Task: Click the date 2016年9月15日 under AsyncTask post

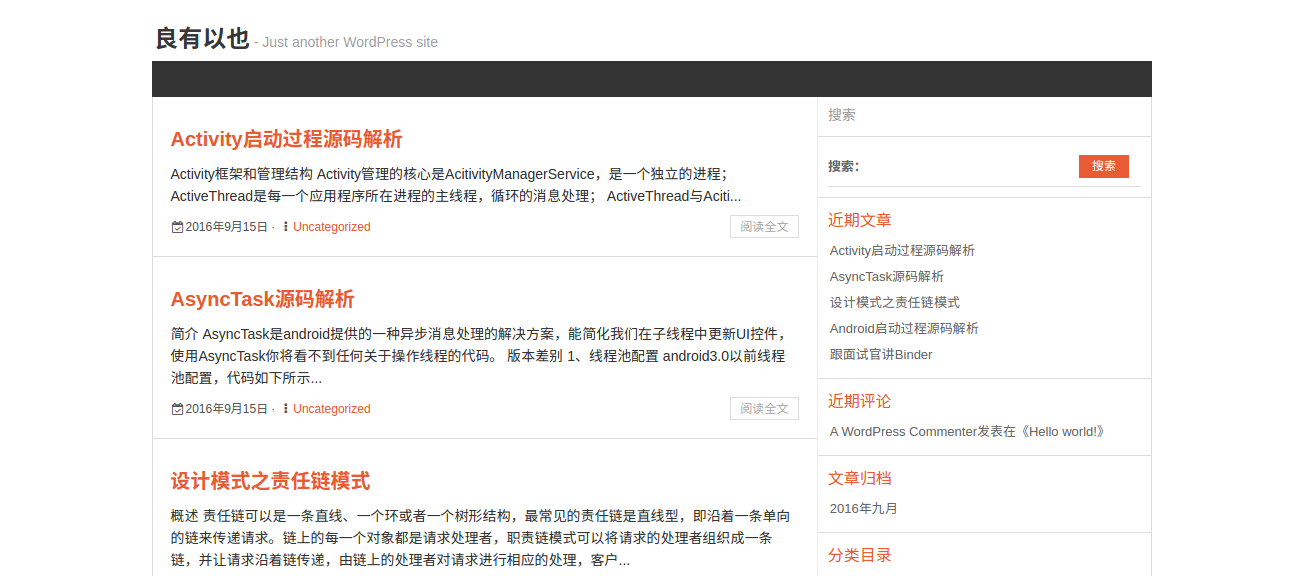Action: (227, 409)
